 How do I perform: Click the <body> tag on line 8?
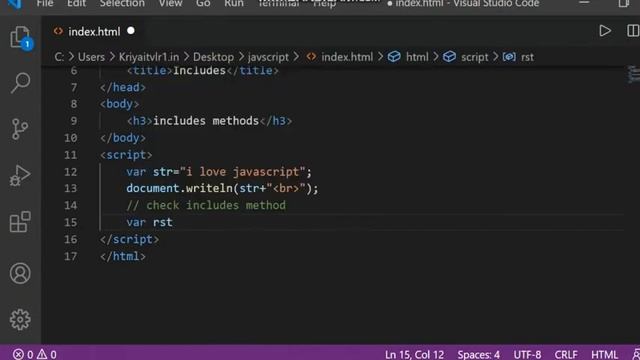(120, 104)
